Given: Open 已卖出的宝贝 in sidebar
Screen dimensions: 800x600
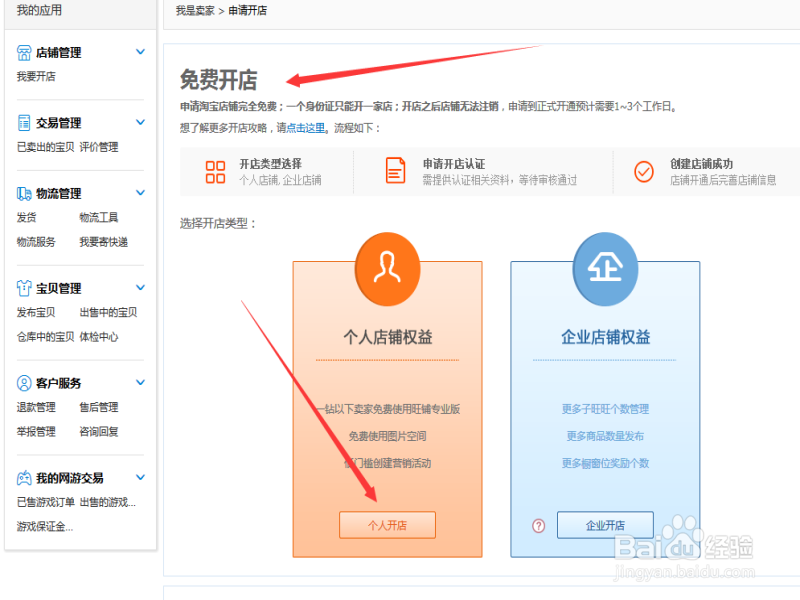Looking at the screenshot, I should click(45, 147).
